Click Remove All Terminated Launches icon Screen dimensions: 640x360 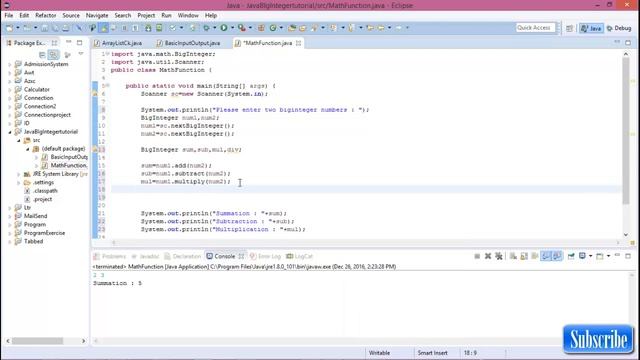(x=499, y=256)
